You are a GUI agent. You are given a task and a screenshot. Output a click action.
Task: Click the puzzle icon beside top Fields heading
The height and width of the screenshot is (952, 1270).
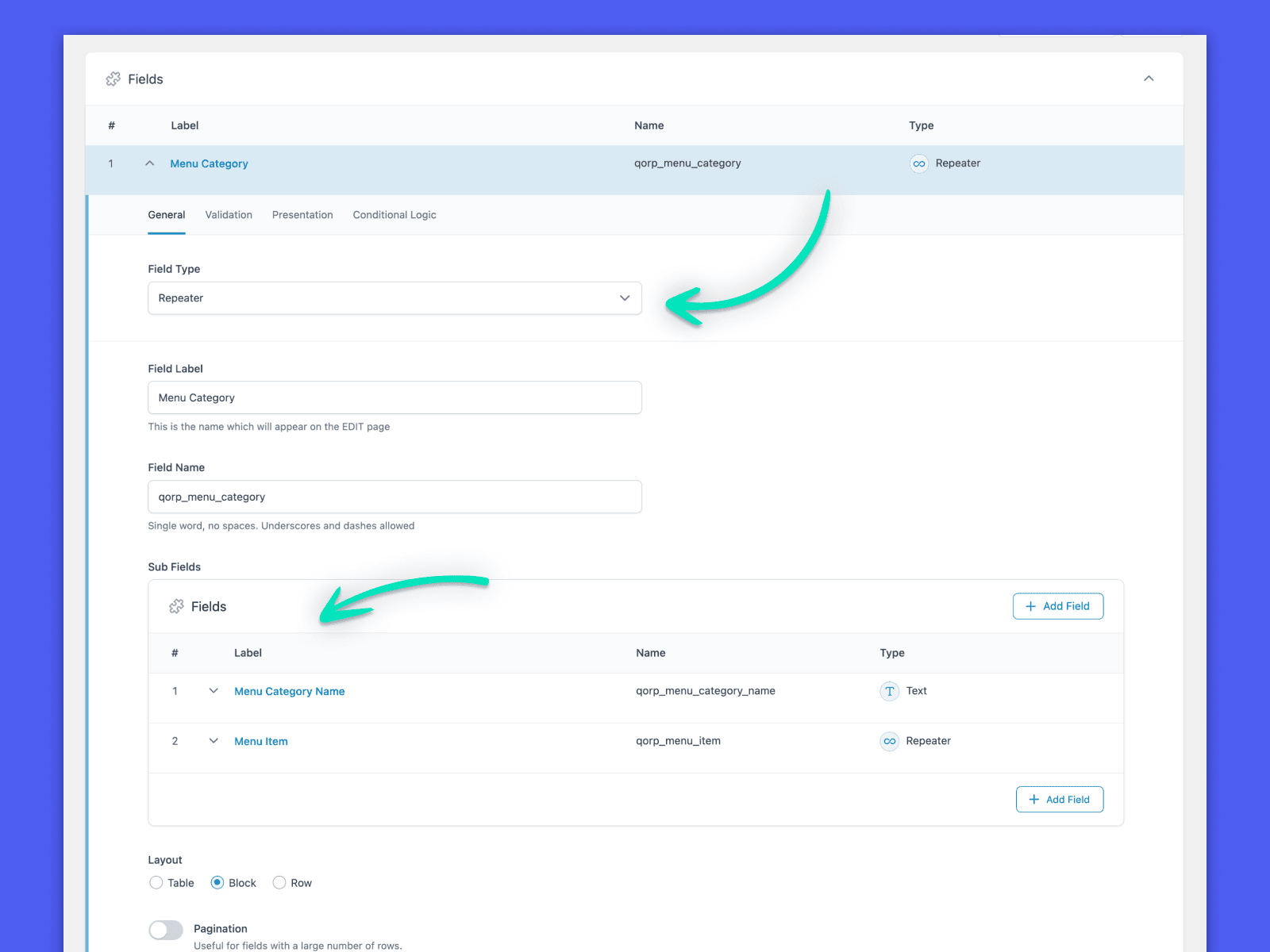[x=114, y=79]
